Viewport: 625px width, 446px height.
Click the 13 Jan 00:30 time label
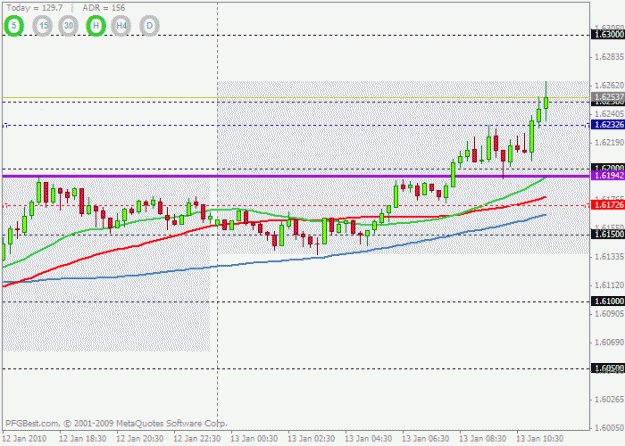click(254, 439)
